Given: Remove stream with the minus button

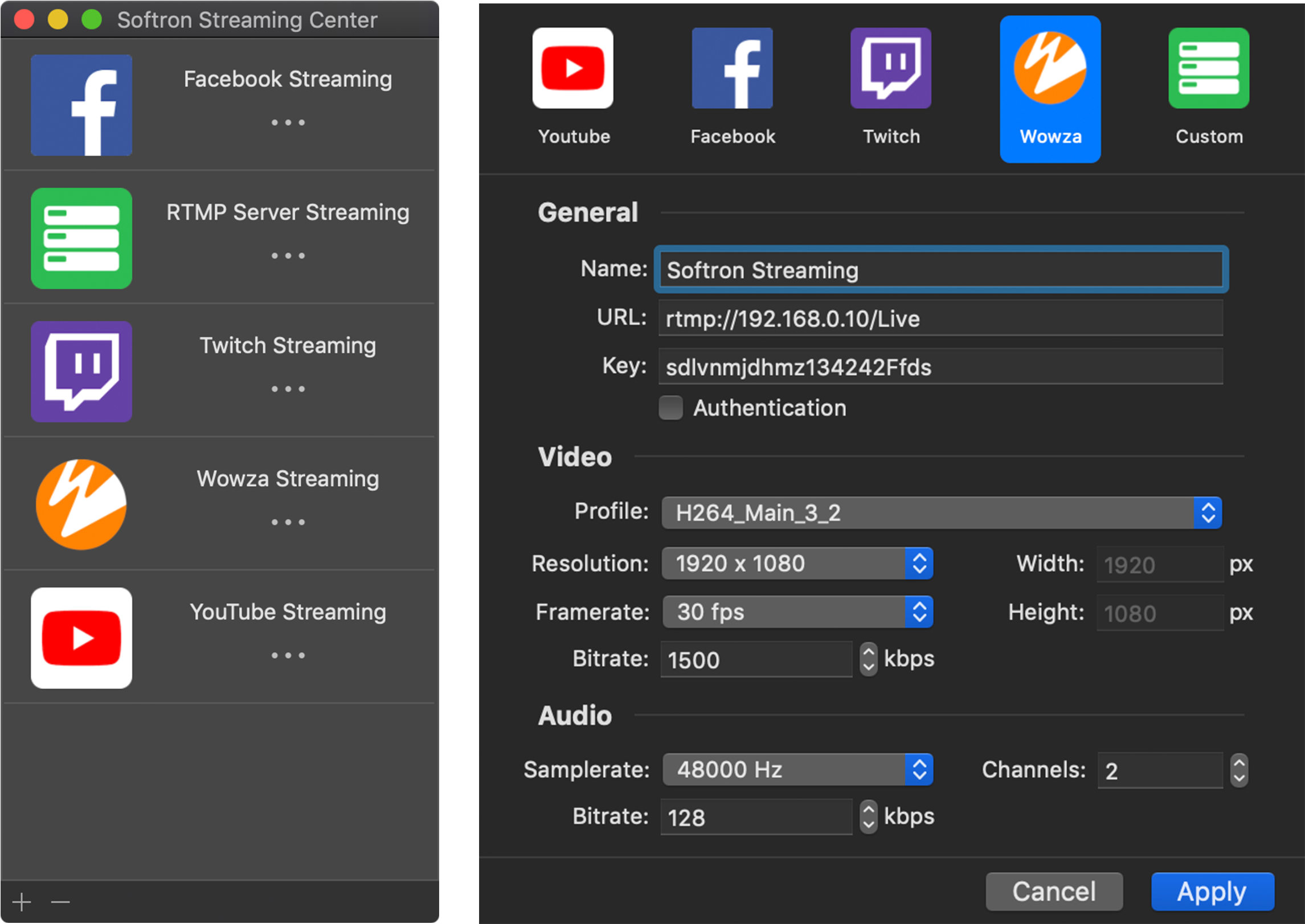Looking at the screenshot, I should tap(60, 902).
